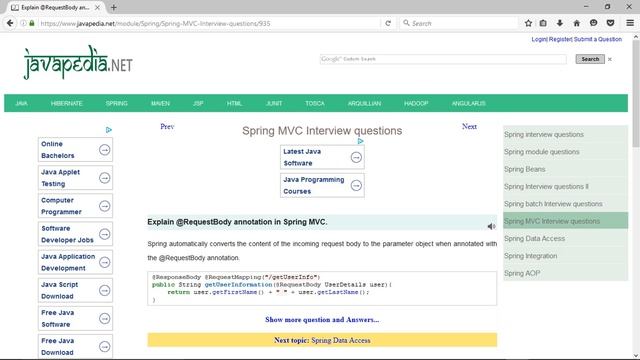Click Submit a Question link
Screen dimensions: 640x360
598,39
